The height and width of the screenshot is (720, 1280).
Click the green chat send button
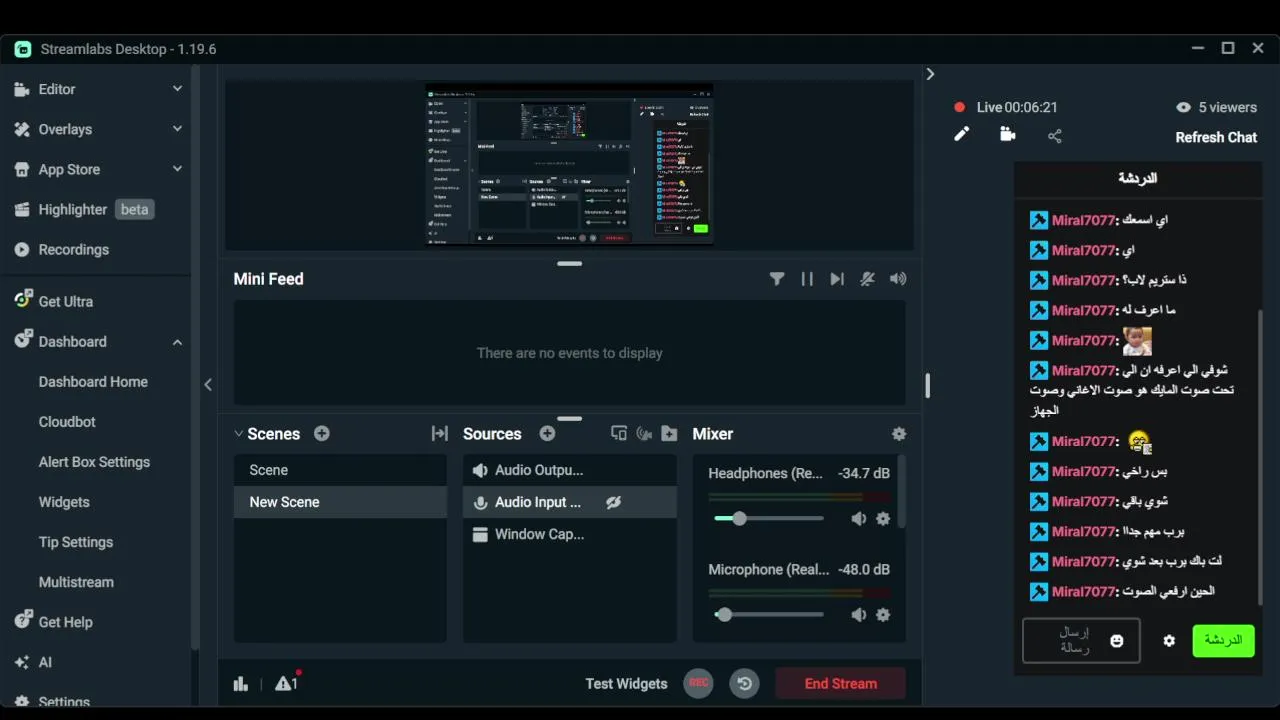pyautogui.click(x=1223, y=640)
